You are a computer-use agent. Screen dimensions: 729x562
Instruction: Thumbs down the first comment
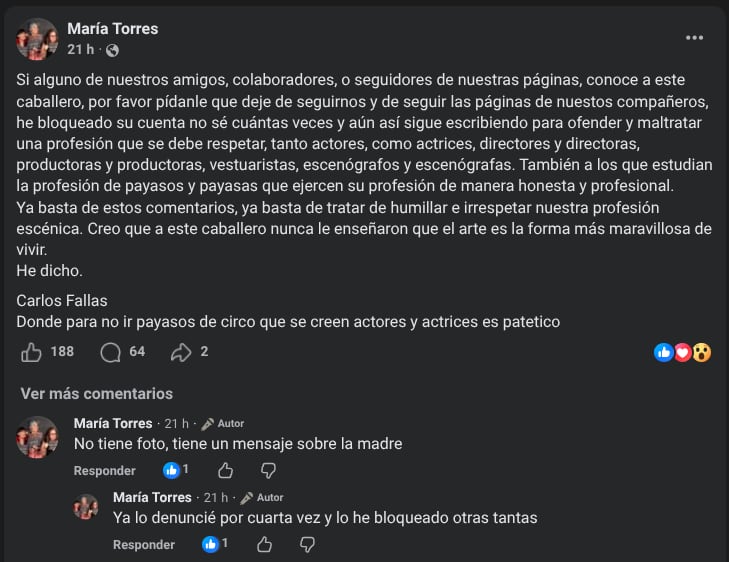click(x=268, y=470)
